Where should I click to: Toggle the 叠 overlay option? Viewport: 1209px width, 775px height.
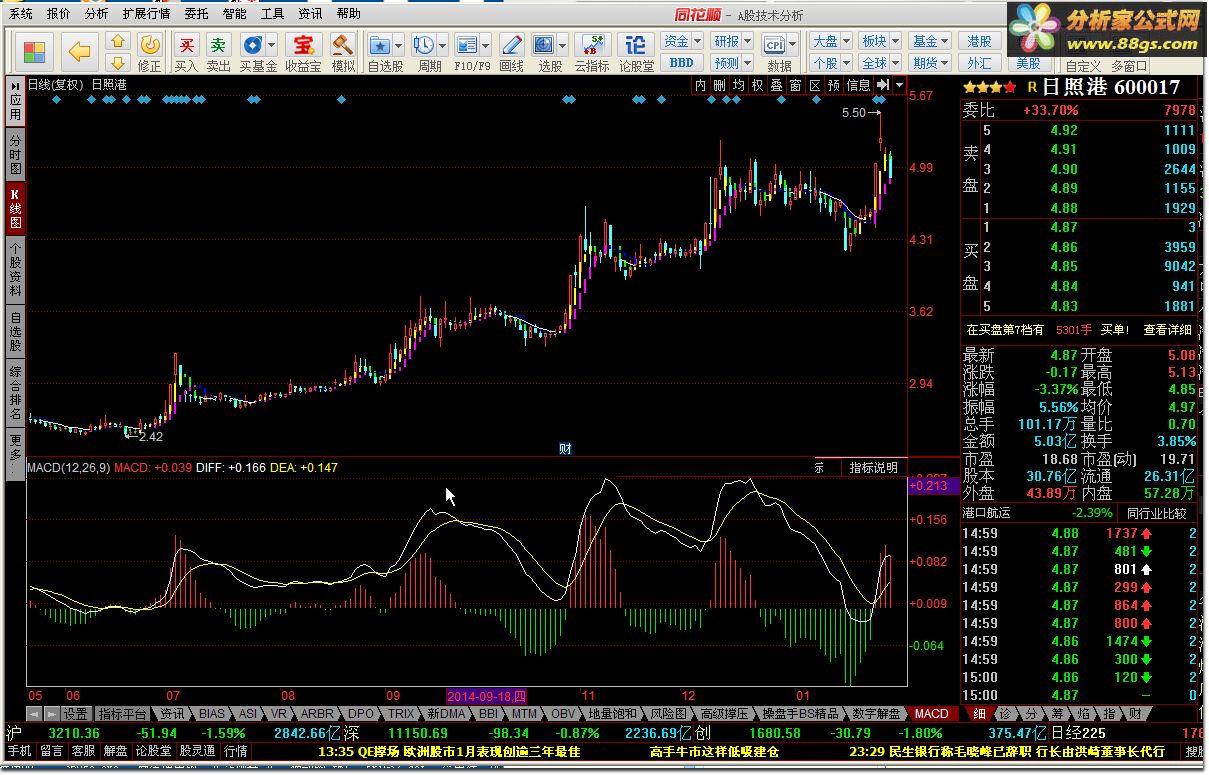pyautogui.click(x=777, y=86)
